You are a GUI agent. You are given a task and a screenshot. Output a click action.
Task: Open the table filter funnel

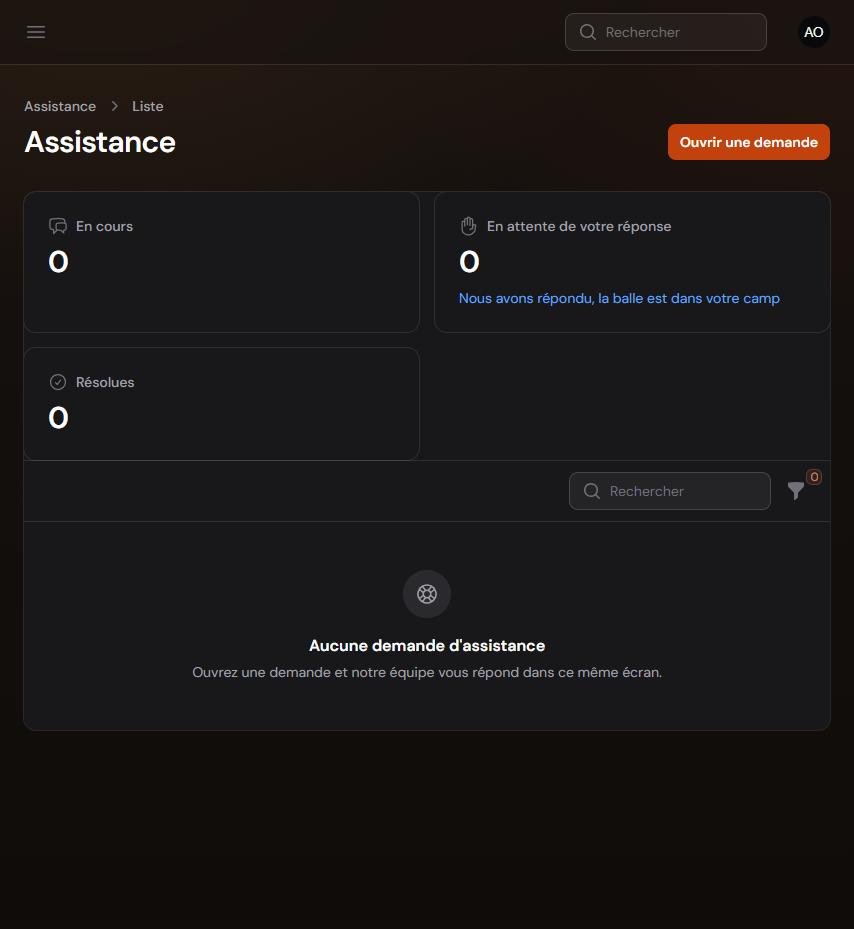click(x=796, y=491)
